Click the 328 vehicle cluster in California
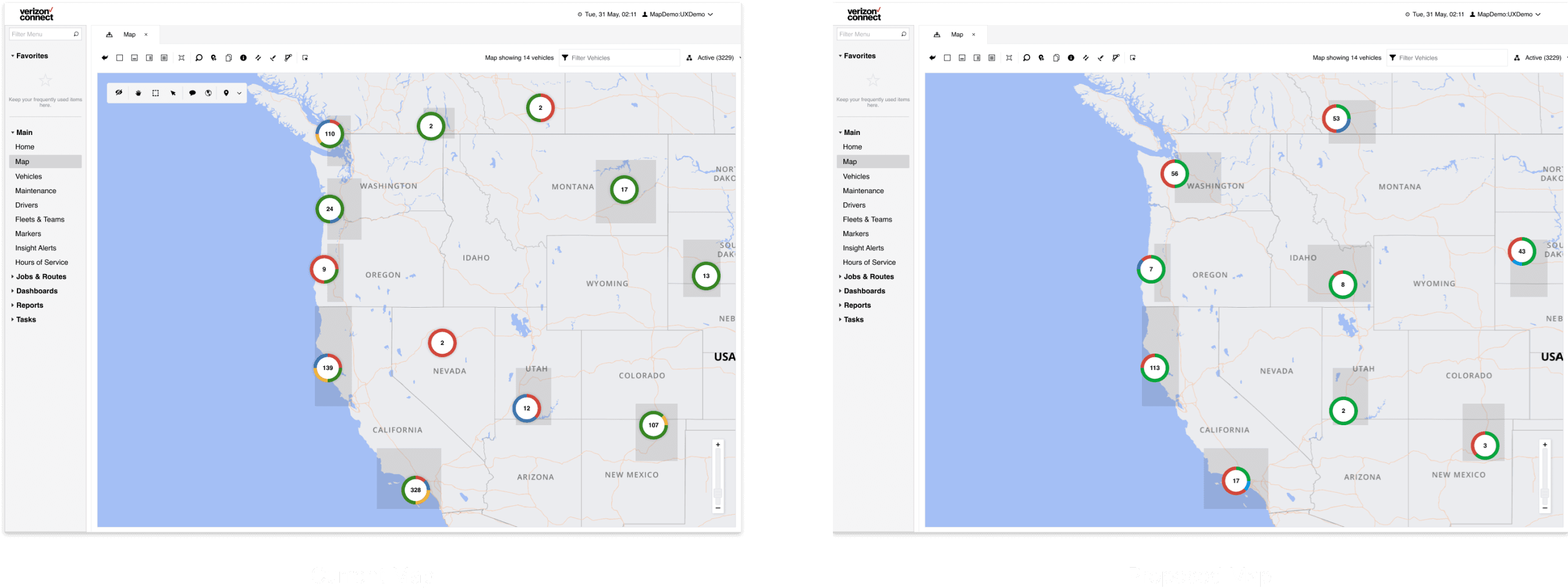The height and width of the screenshot is (588, 1568). 416,490
